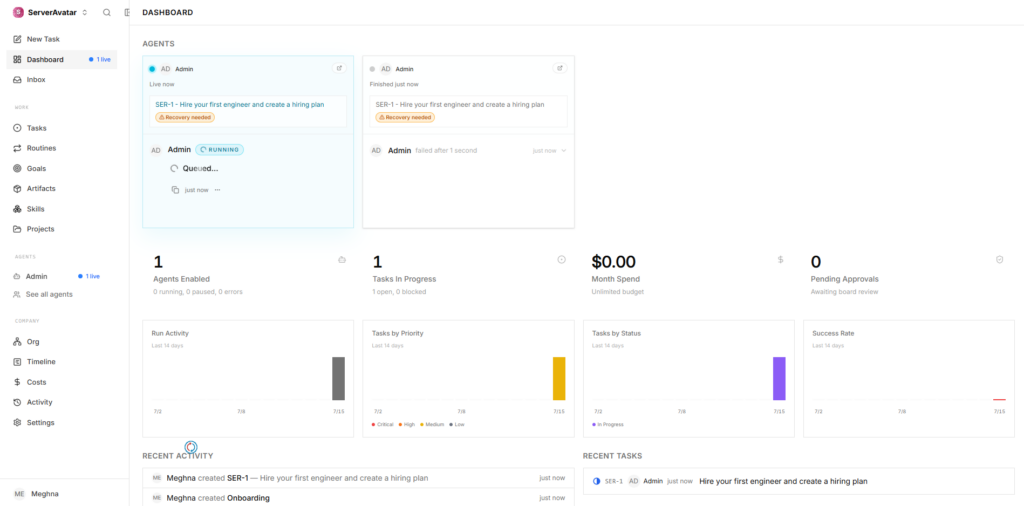This screenshot has width=1024, height=506.
Task: Click the Agents Enabled robot icon
Action: click(342, 260)
